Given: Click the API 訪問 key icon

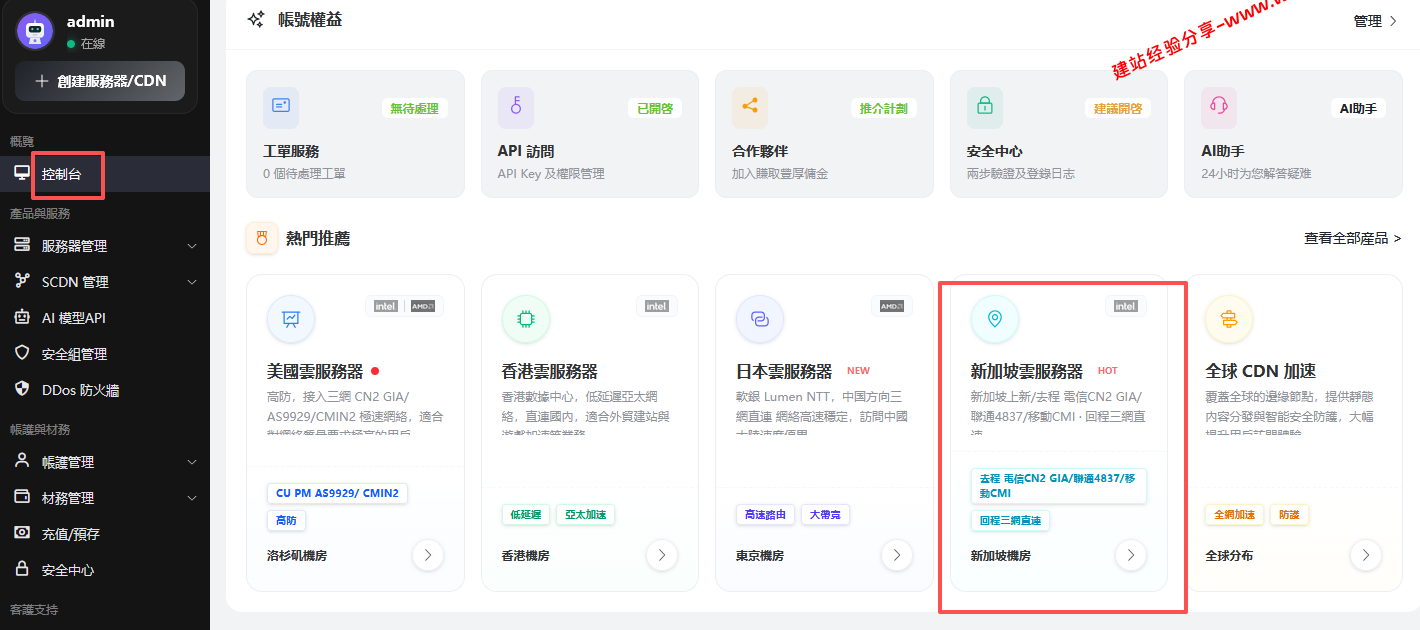Looking at the screenshot, I should tap(516, 106).
